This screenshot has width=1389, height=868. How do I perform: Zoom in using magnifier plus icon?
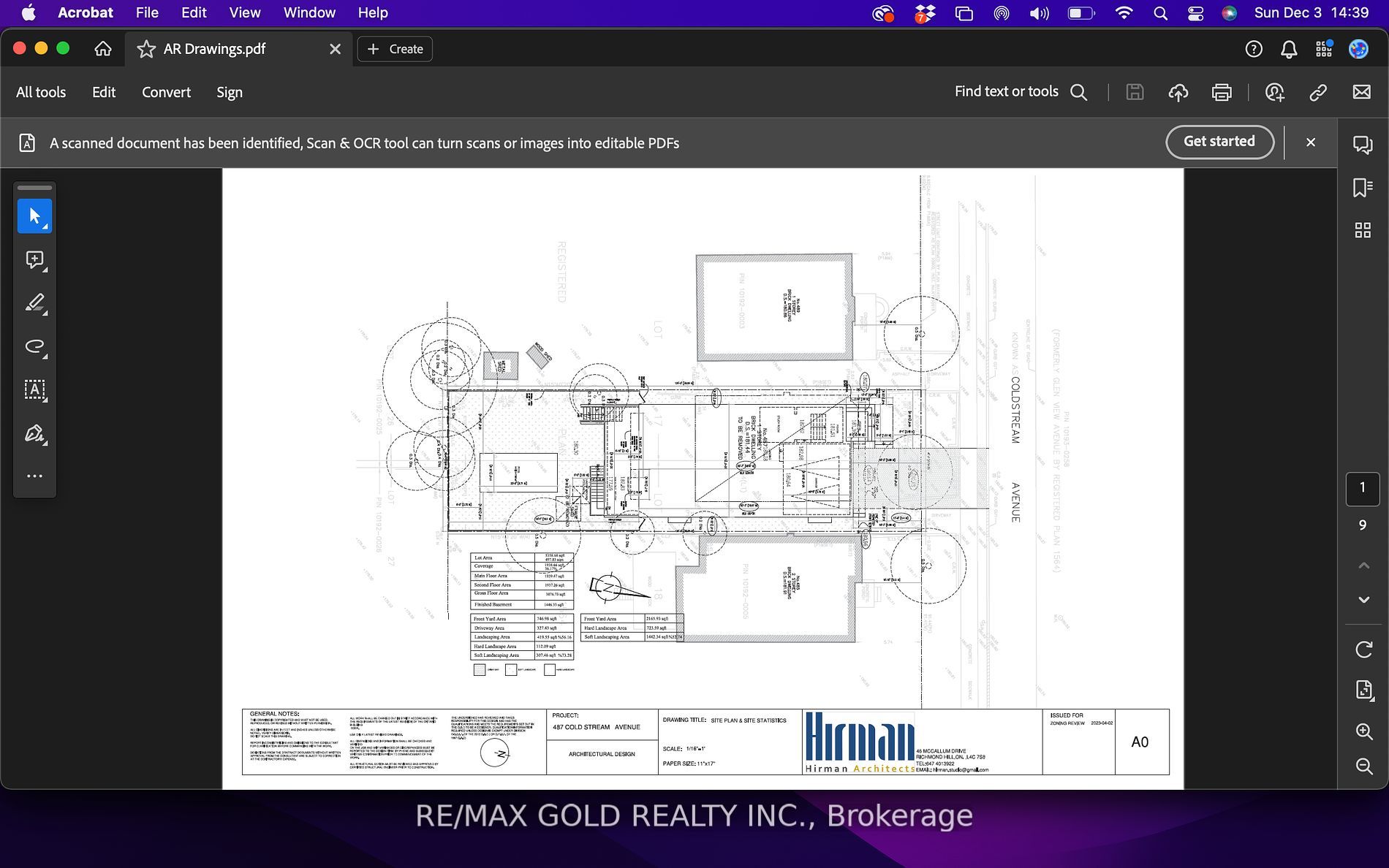click(x=1363, y=731)
